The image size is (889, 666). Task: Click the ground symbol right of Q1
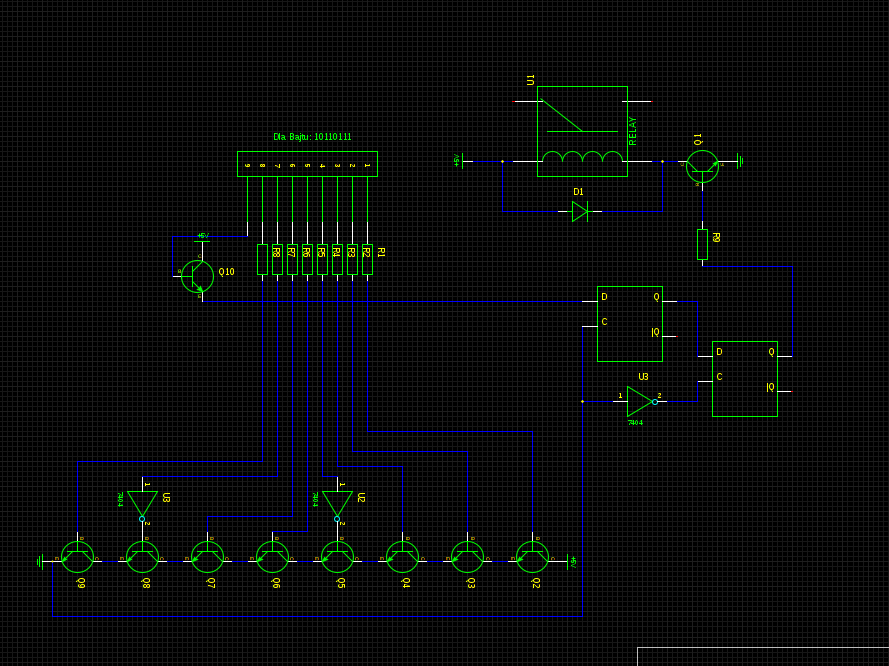pyautogui.click(x=740, y=160)
